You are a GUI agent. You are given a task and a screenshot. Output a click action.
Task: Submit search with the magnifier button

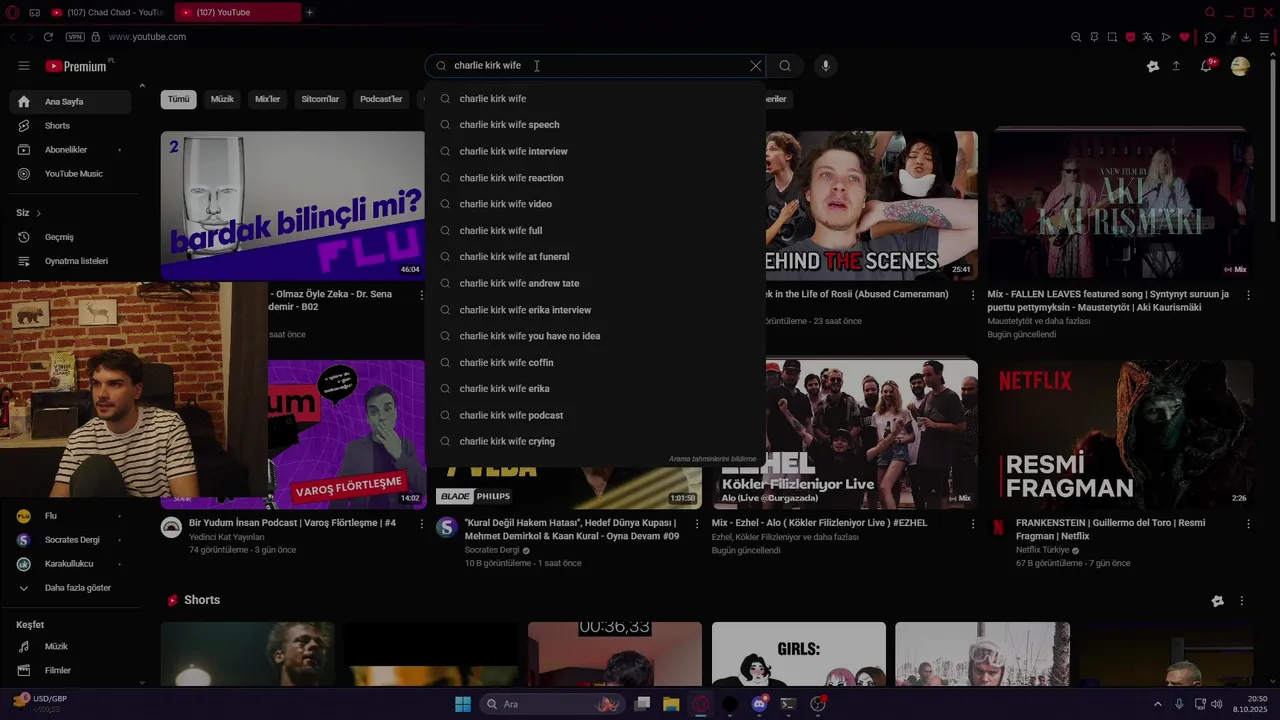[785, 66]
